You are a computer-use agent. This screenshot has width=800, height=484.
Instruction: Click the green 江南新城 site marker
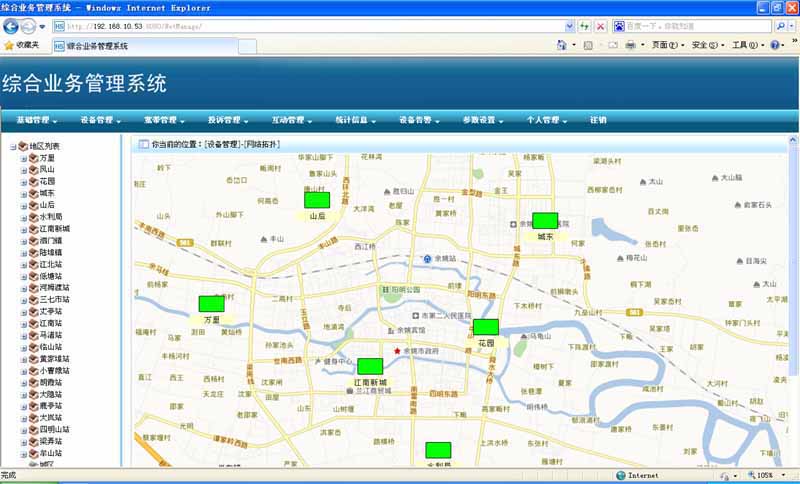(370, 366)
